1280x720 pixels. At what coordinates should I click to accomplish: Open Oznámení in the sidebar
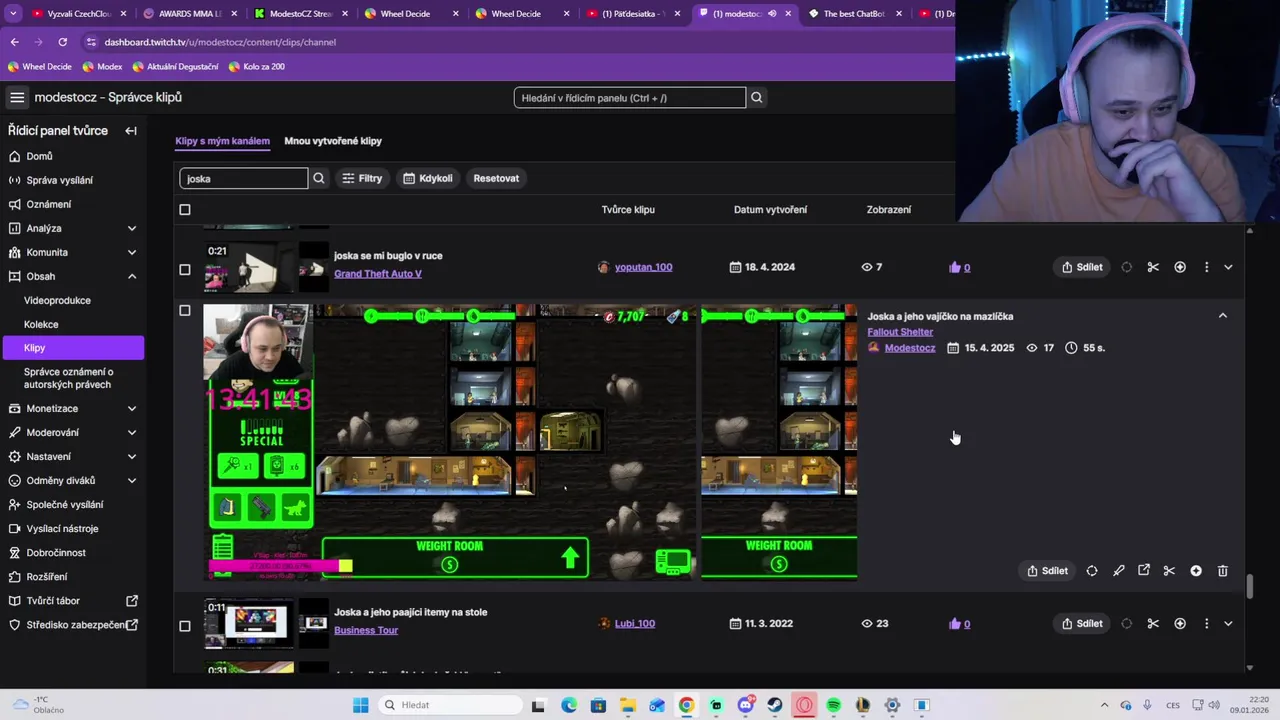[x=49, y=204]
